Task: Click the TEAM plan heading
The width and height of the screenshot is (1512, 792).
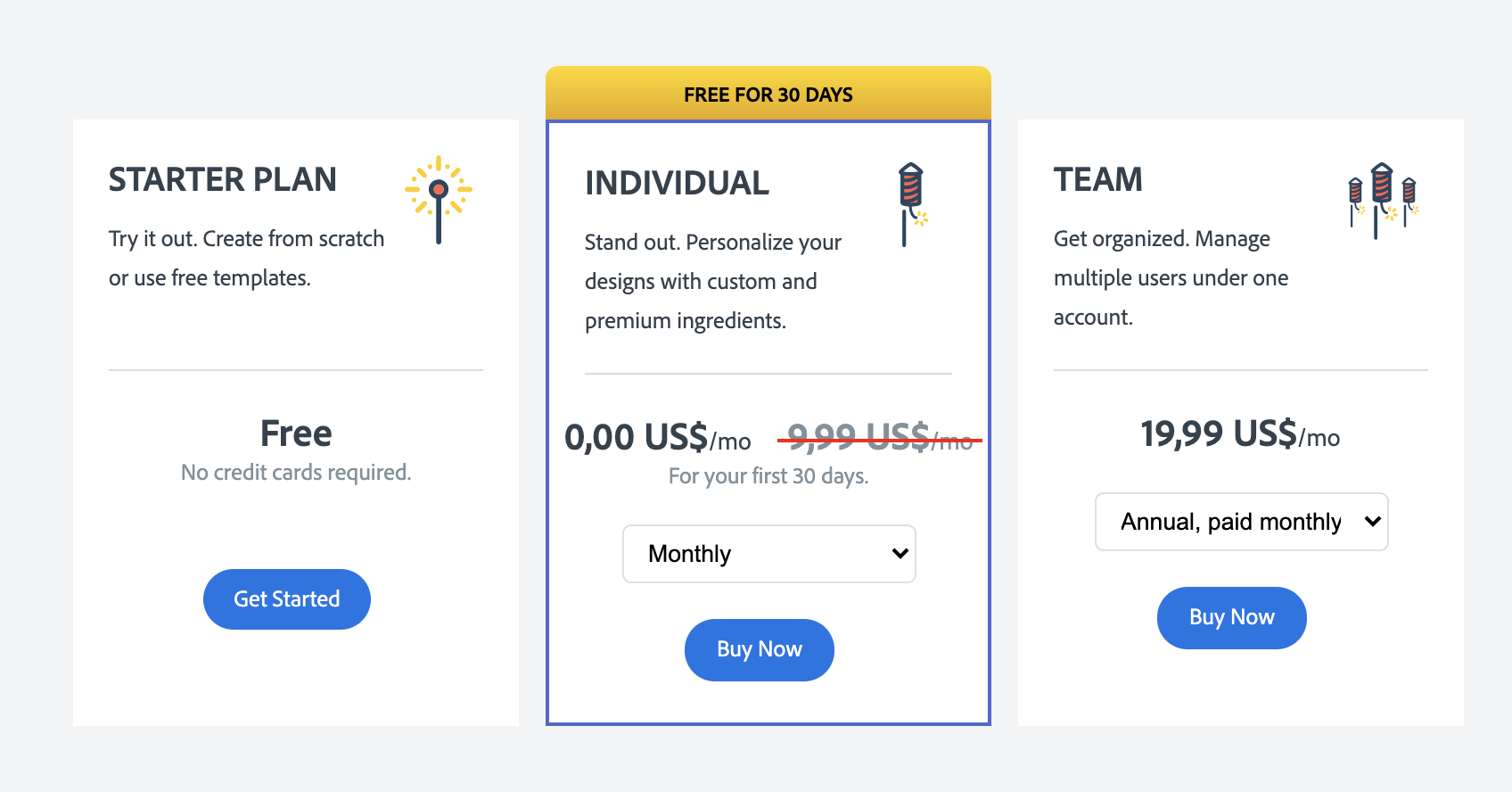Action: tap(1097, 179)
